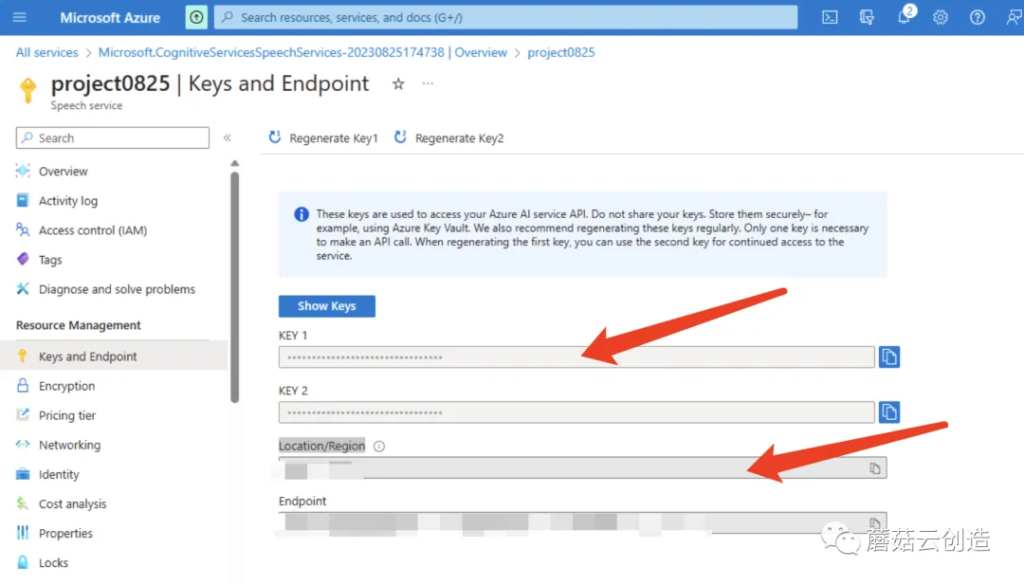Image resolution: width=1024 pixels, height=585 pixels.
Task: Go to Pricing tier in sidebar
Action: [x=67, y=415]
